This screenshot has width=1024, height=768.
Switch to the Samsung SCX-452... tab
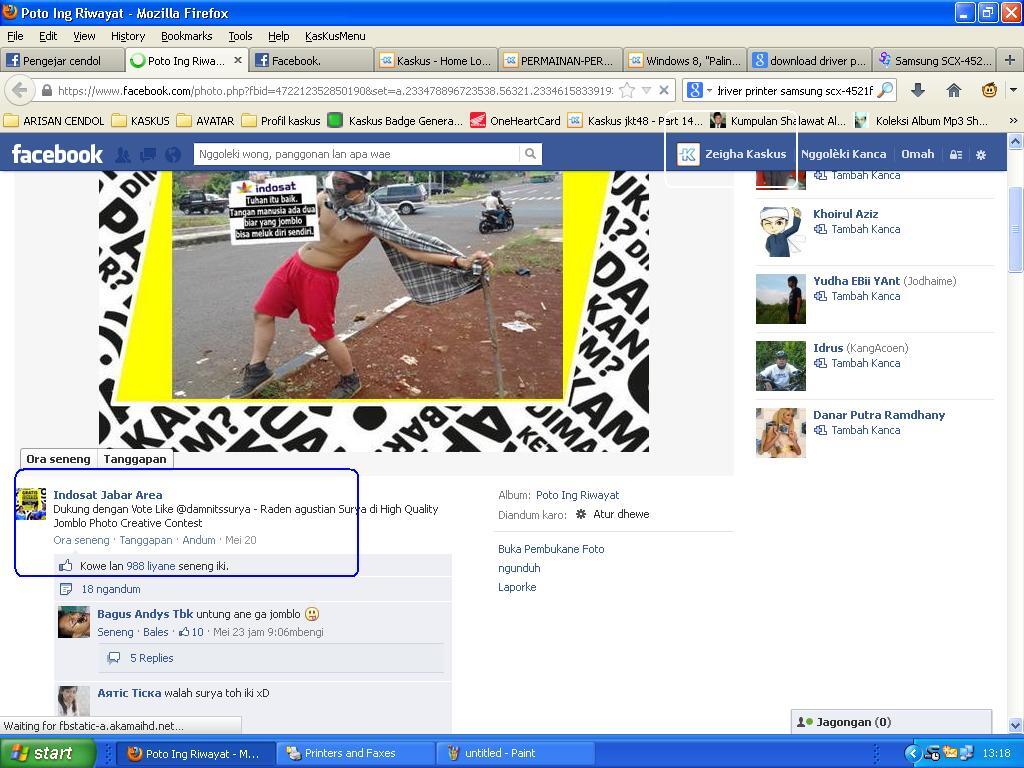point(934,61)
